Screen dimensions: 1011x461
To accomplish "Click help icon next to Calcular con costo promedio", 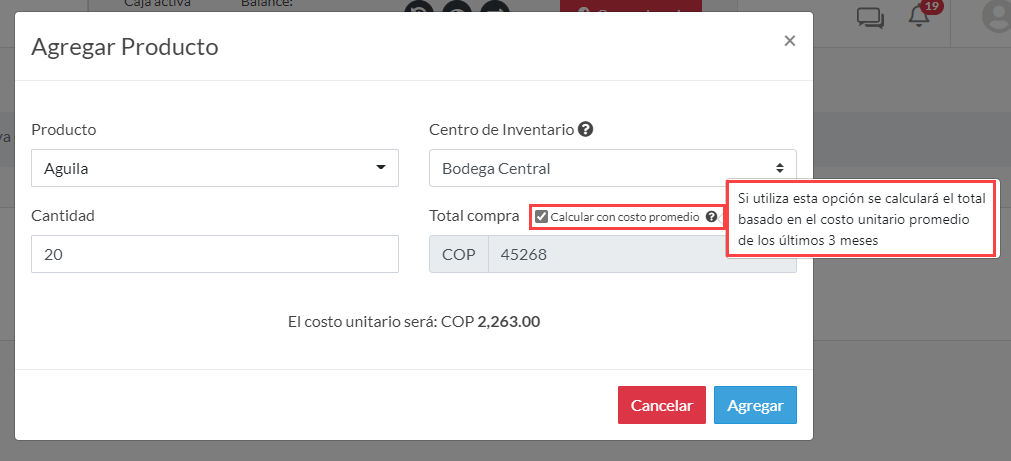I will [711, 217].
